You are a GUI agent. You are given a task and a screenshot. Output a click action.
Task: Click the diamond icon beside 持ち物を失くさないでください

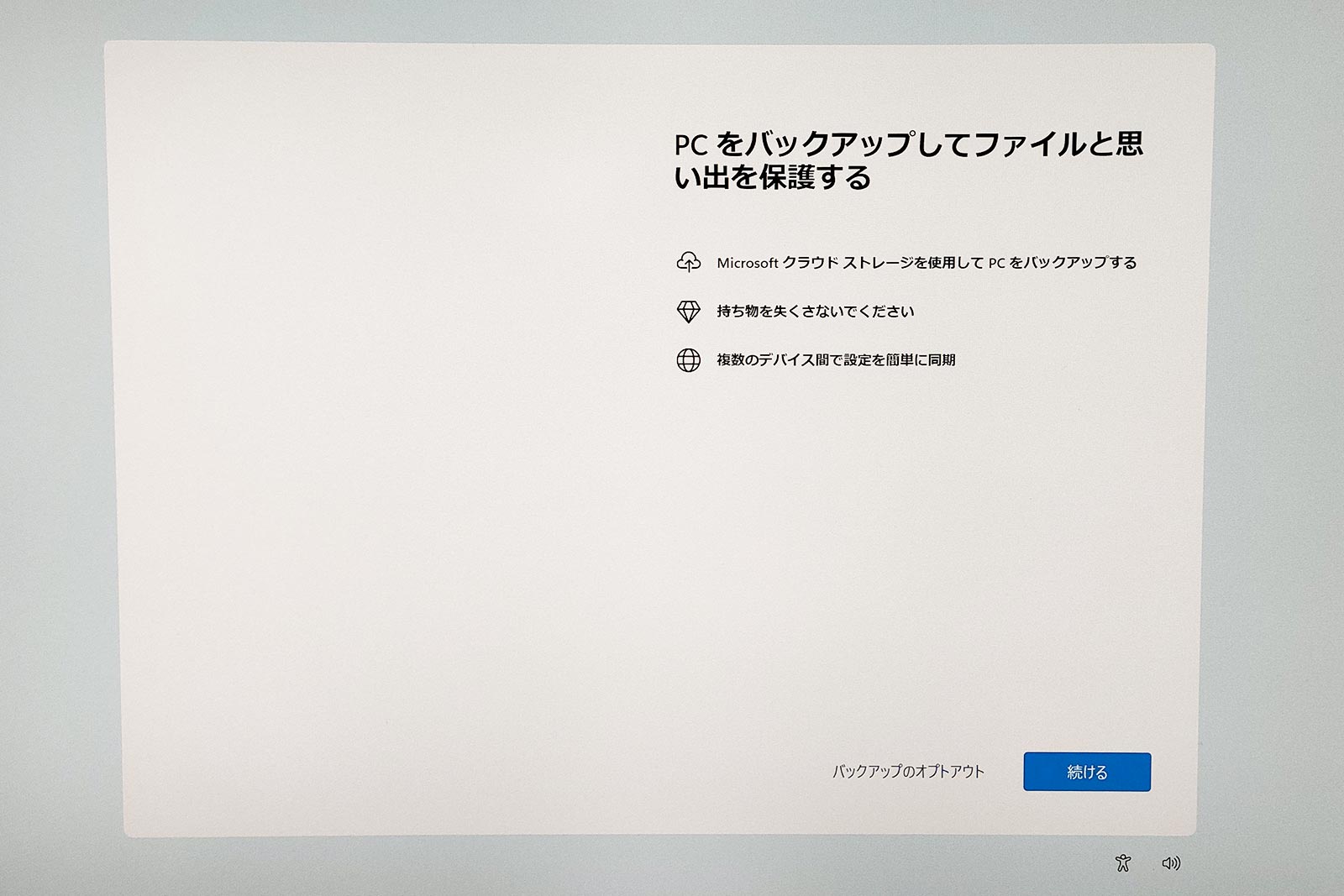688,312
